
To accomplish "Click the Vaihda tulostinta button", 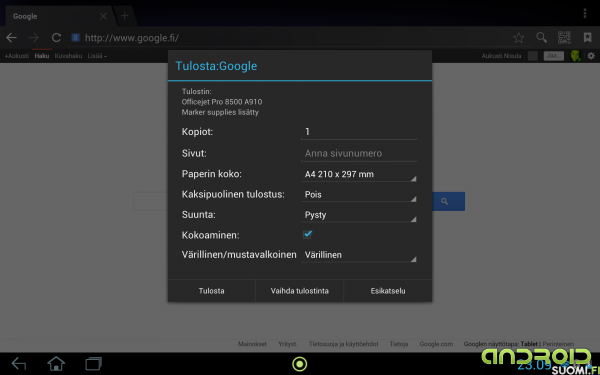I will point(300,291).
